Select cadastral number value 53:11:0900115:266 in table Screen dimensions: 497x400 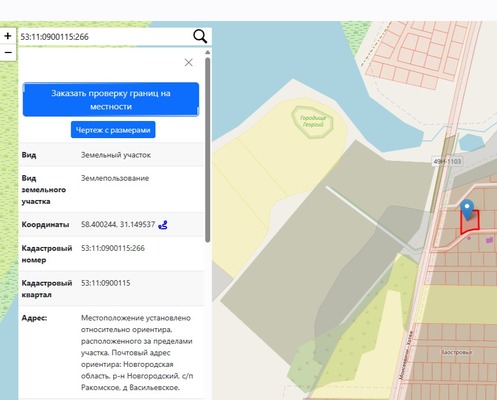(113, 248)
